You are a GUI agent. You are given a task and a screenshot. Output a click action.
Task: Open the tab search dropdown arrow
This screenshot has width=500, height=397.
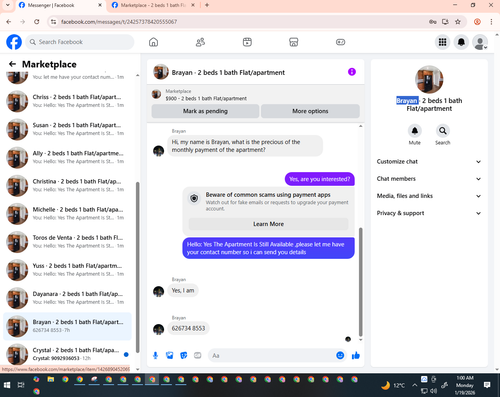(8, 5)
